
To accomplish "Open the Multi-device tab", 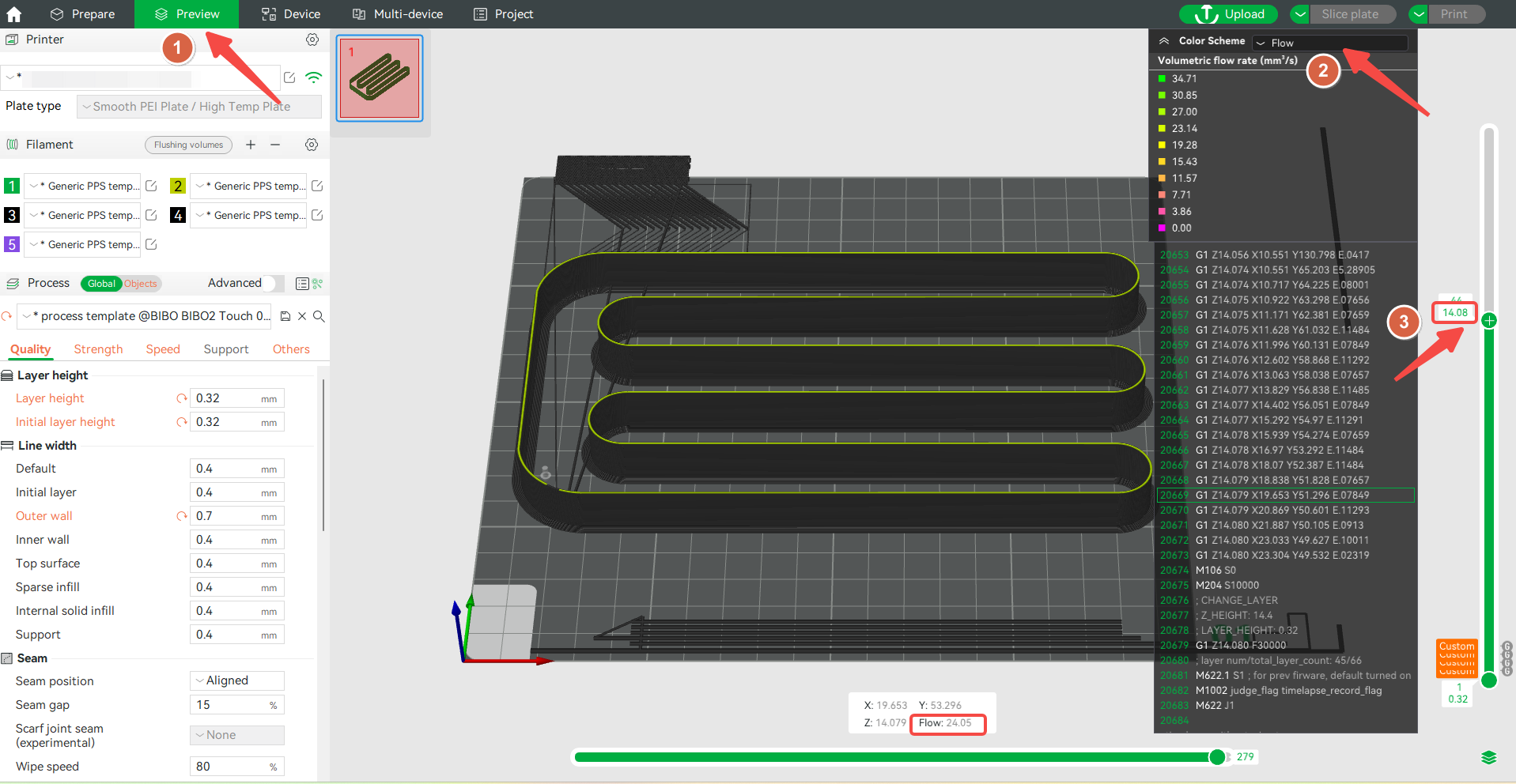I will 398,14.
